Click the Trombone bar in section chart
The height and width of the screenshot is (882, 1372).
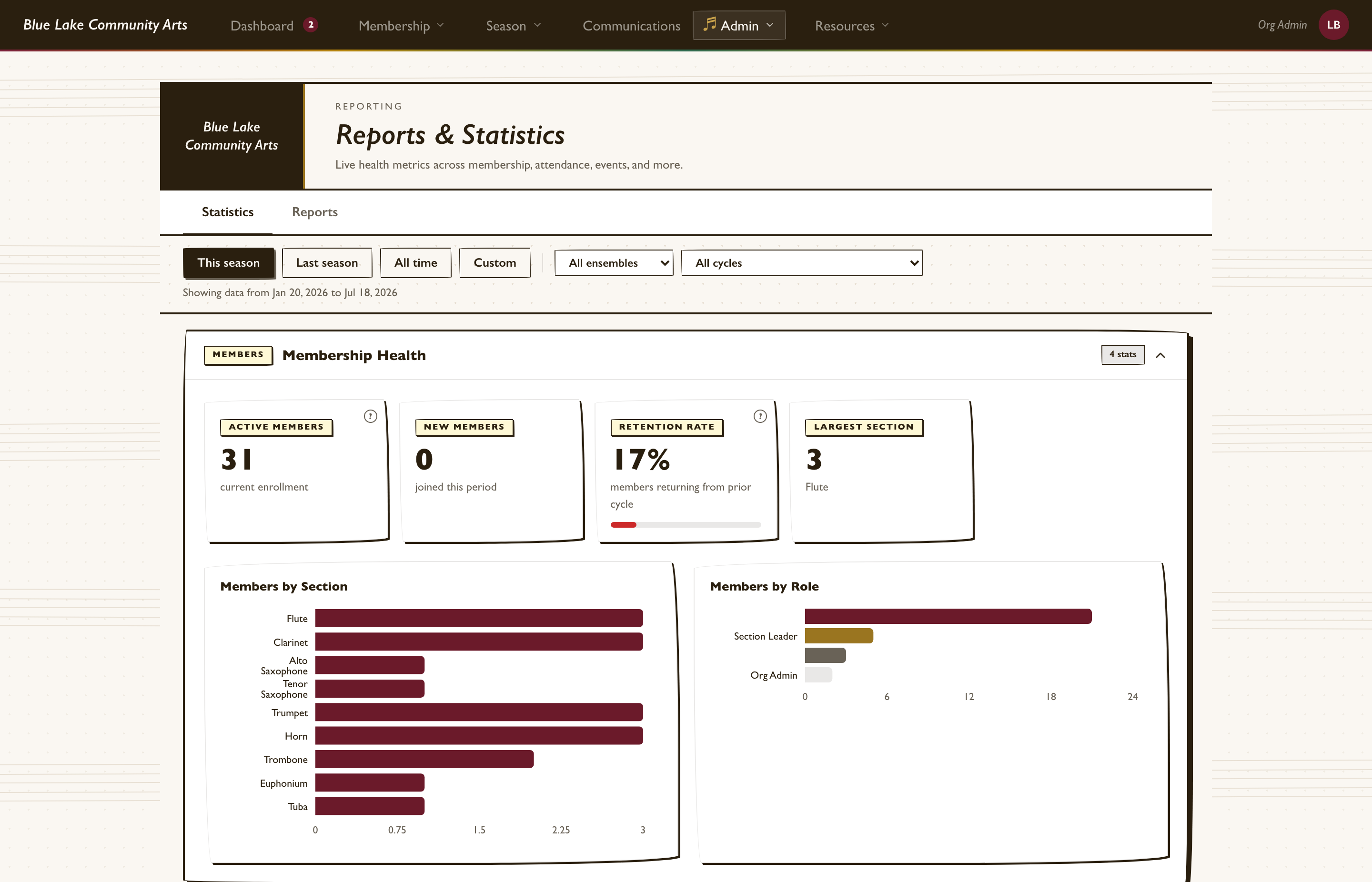[x=424, y=760]
